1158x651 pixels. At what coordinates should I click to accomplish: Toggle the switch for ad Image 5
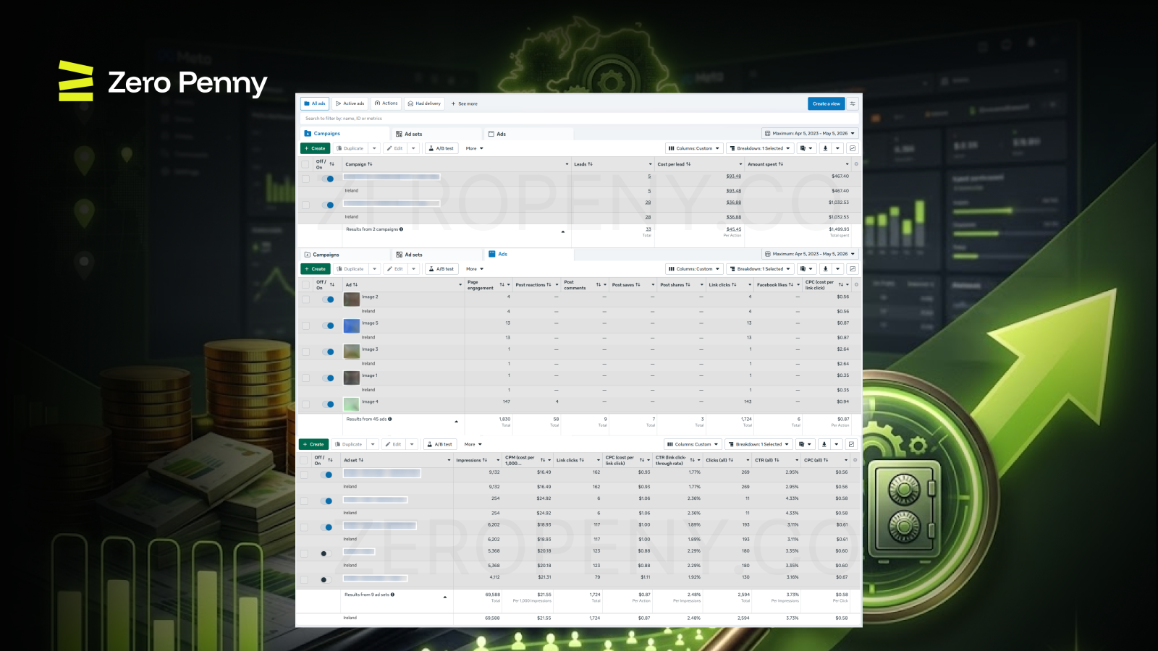[328, 325]
